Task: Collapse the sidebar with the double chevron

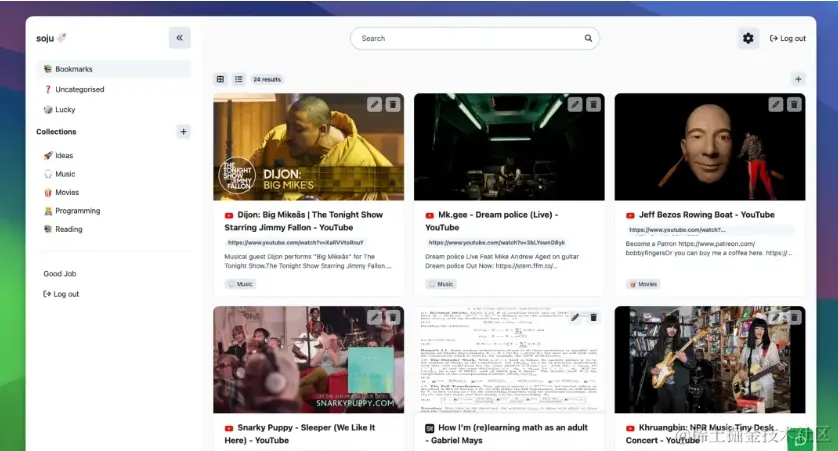Action: pyautogui.click(x=180, y=38)
